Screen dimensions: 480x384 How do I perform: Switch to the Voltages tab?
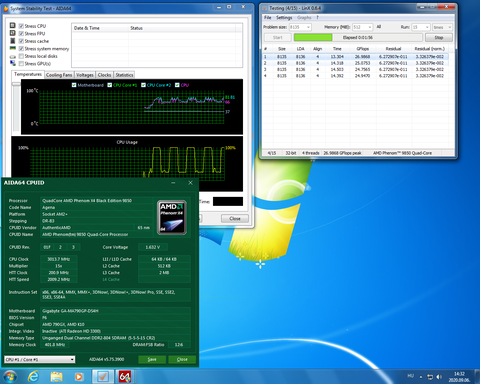click(85, 75)
